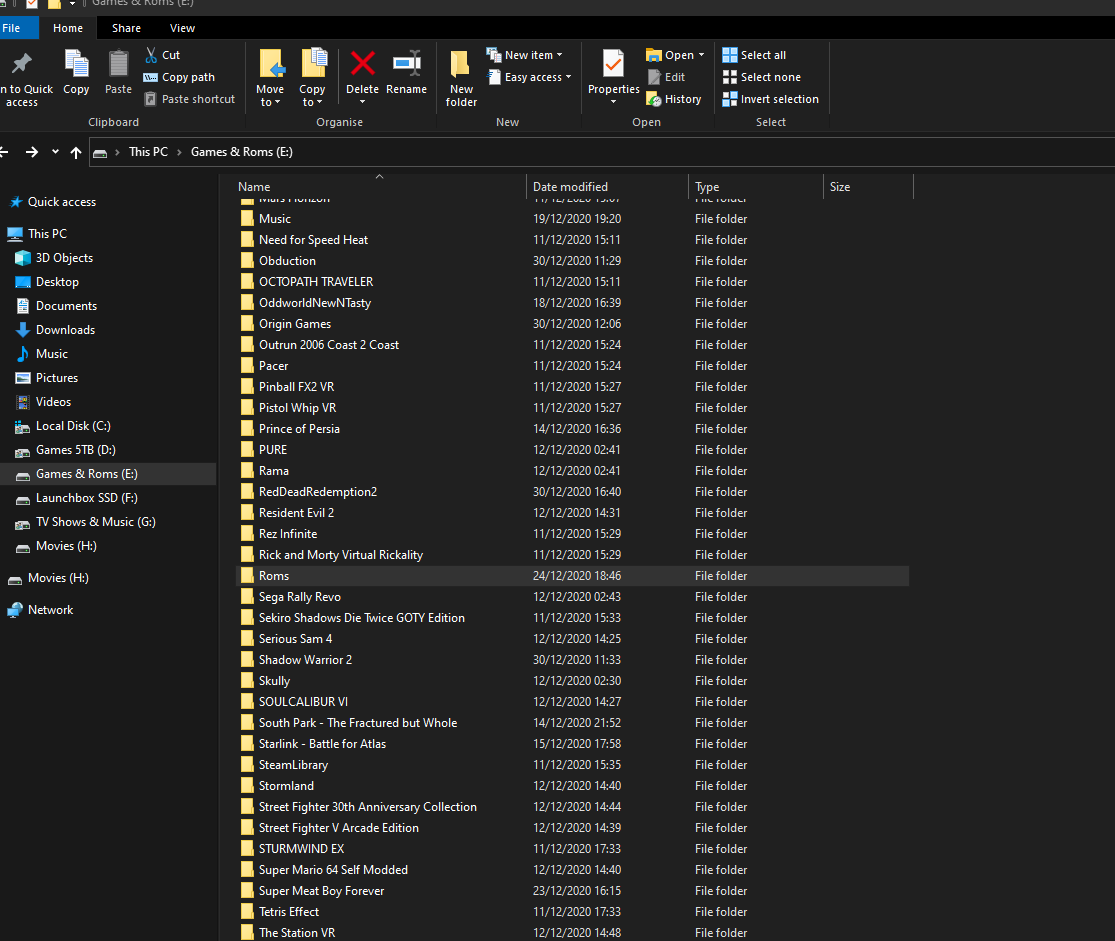Click This PC in address breadcrumb
1115x941 pixels.
tap(149, 152)
